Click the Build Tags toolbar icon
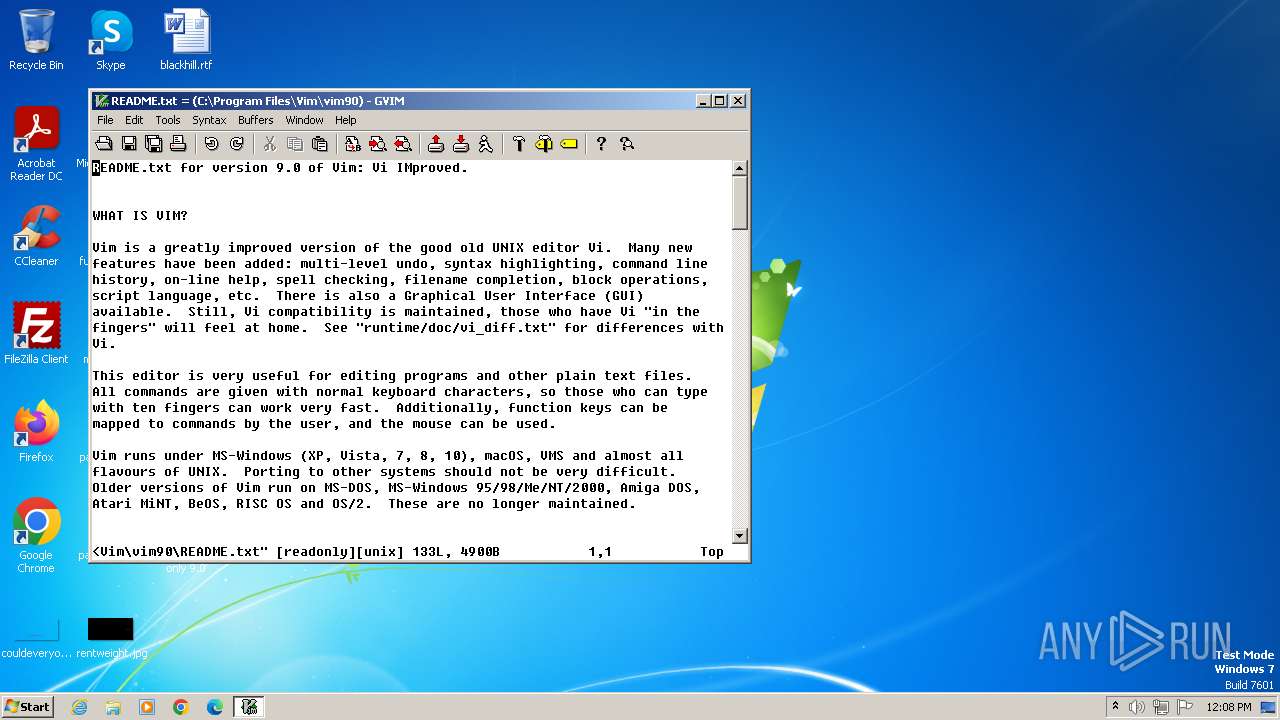1280x720 pixels. point(544,144)
